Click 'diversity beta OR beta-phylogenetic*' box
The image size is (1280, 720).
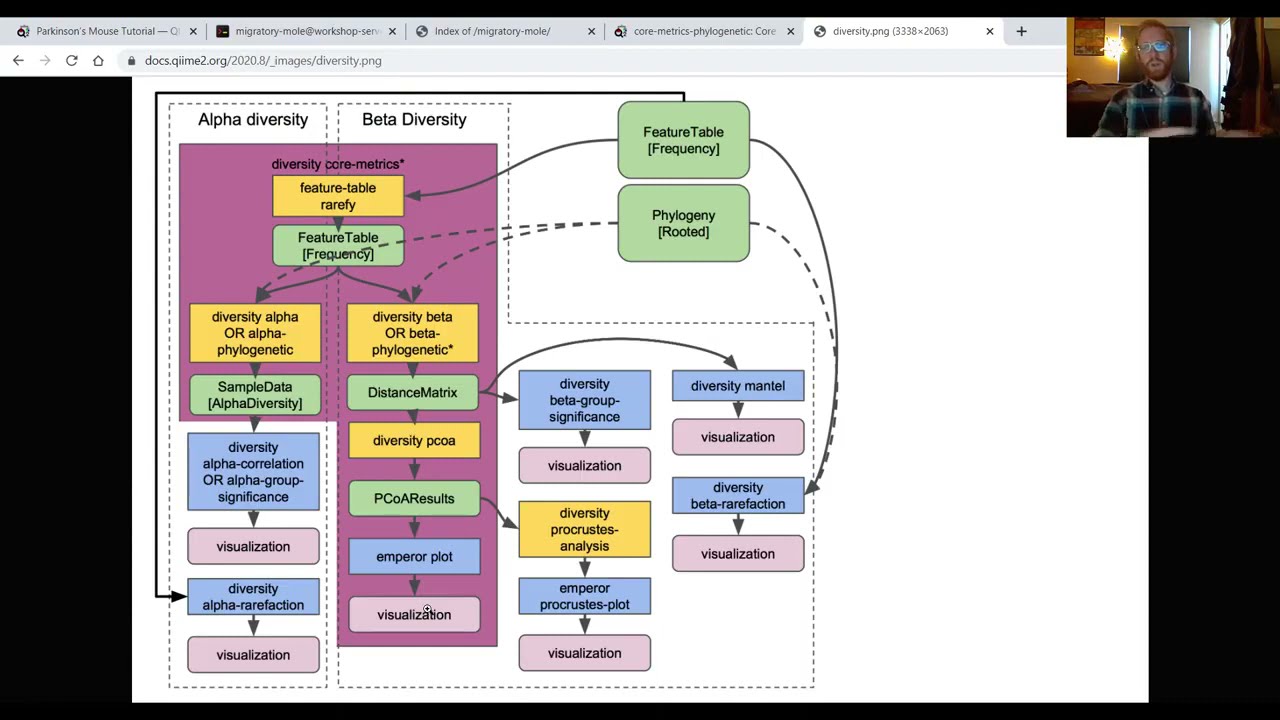pos(412,333)
